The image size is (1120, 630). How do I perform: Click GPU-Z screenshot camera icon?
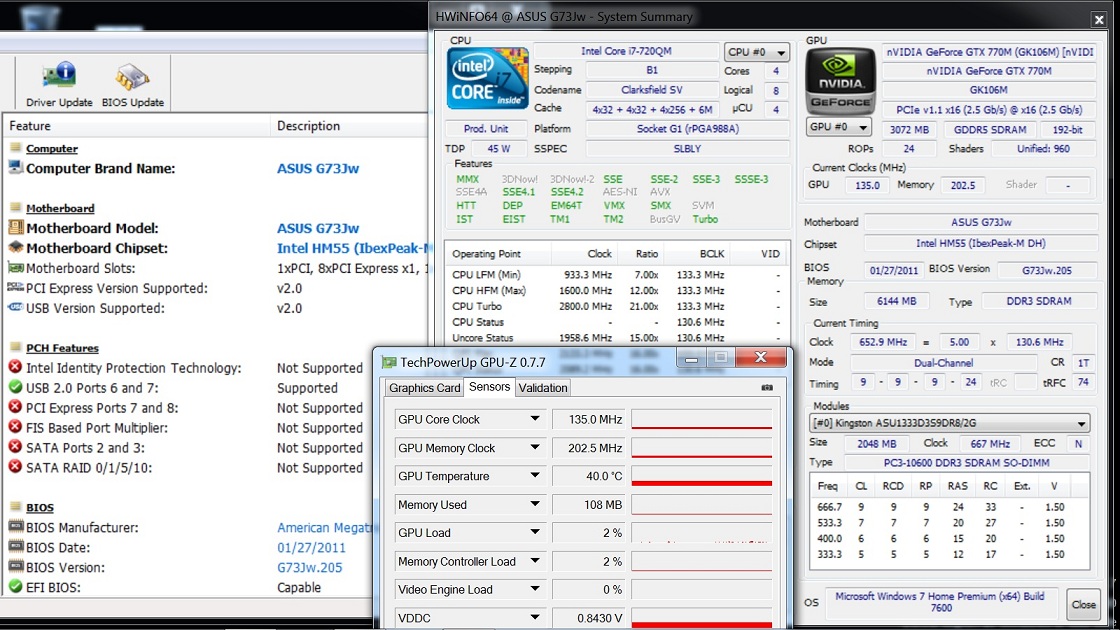point(766,387)
